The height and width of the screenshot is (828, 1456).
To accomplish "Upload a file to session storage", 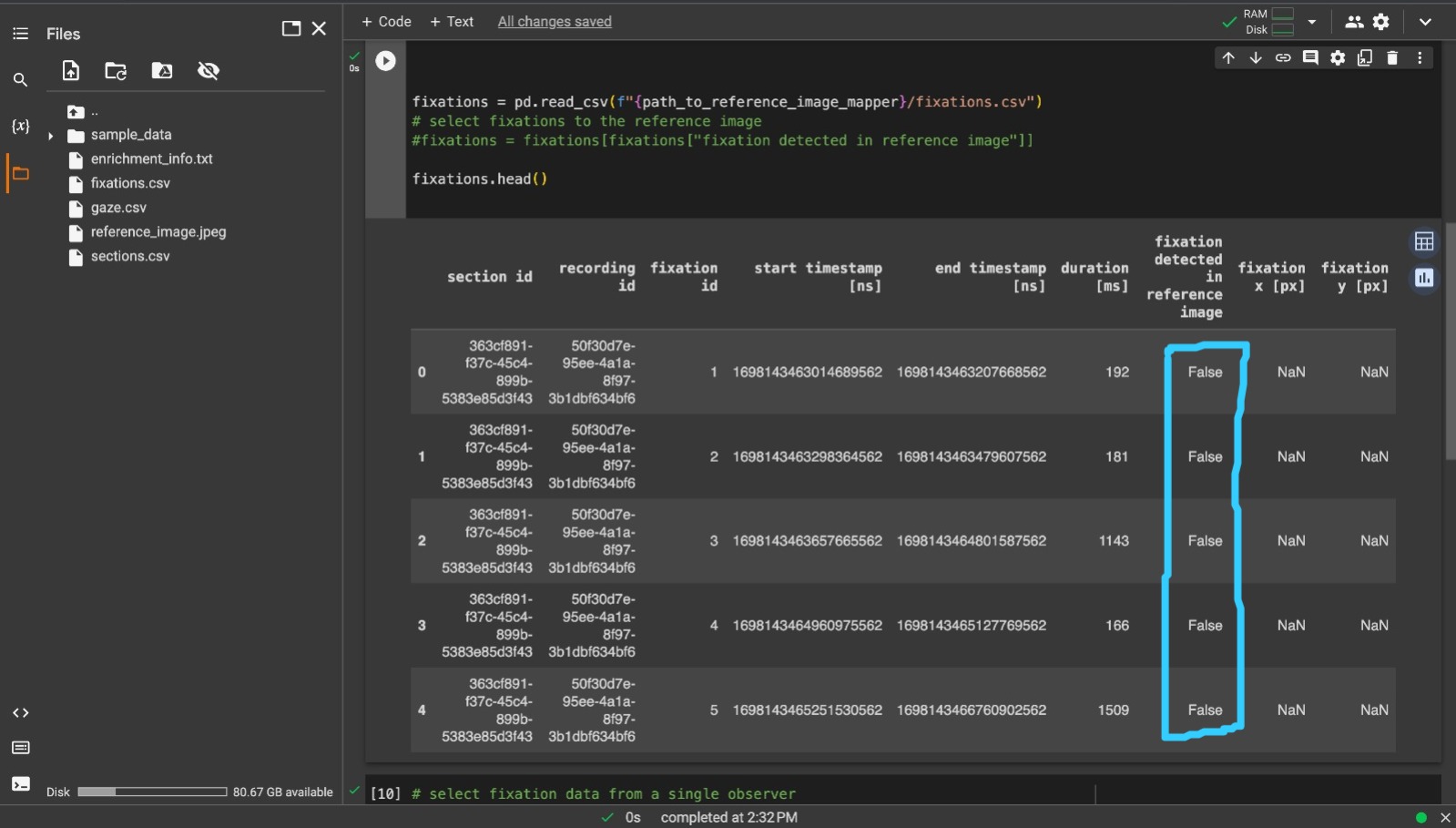I will 71,71.
